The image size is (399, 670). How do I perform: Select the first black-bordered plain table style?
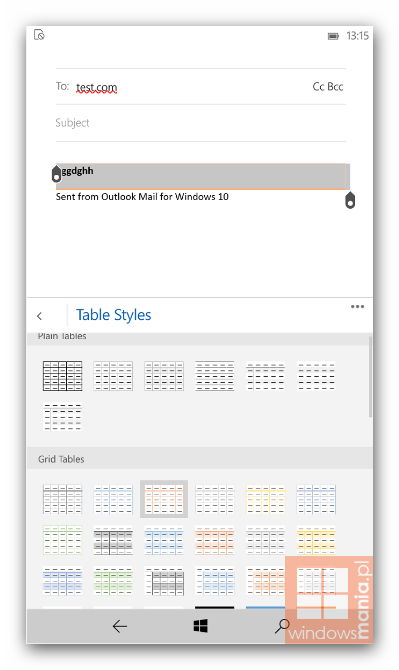[62, 376]
